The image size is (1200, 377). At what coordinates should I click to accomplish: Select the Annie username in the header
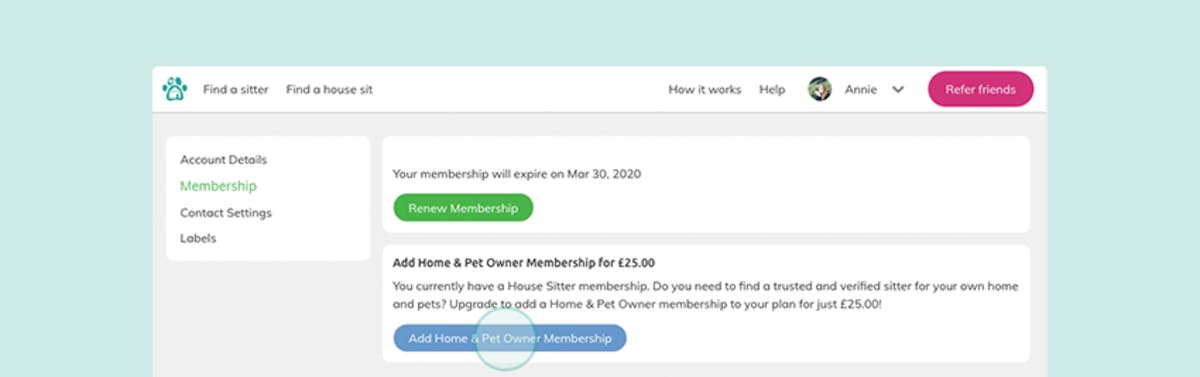(861, 89)
